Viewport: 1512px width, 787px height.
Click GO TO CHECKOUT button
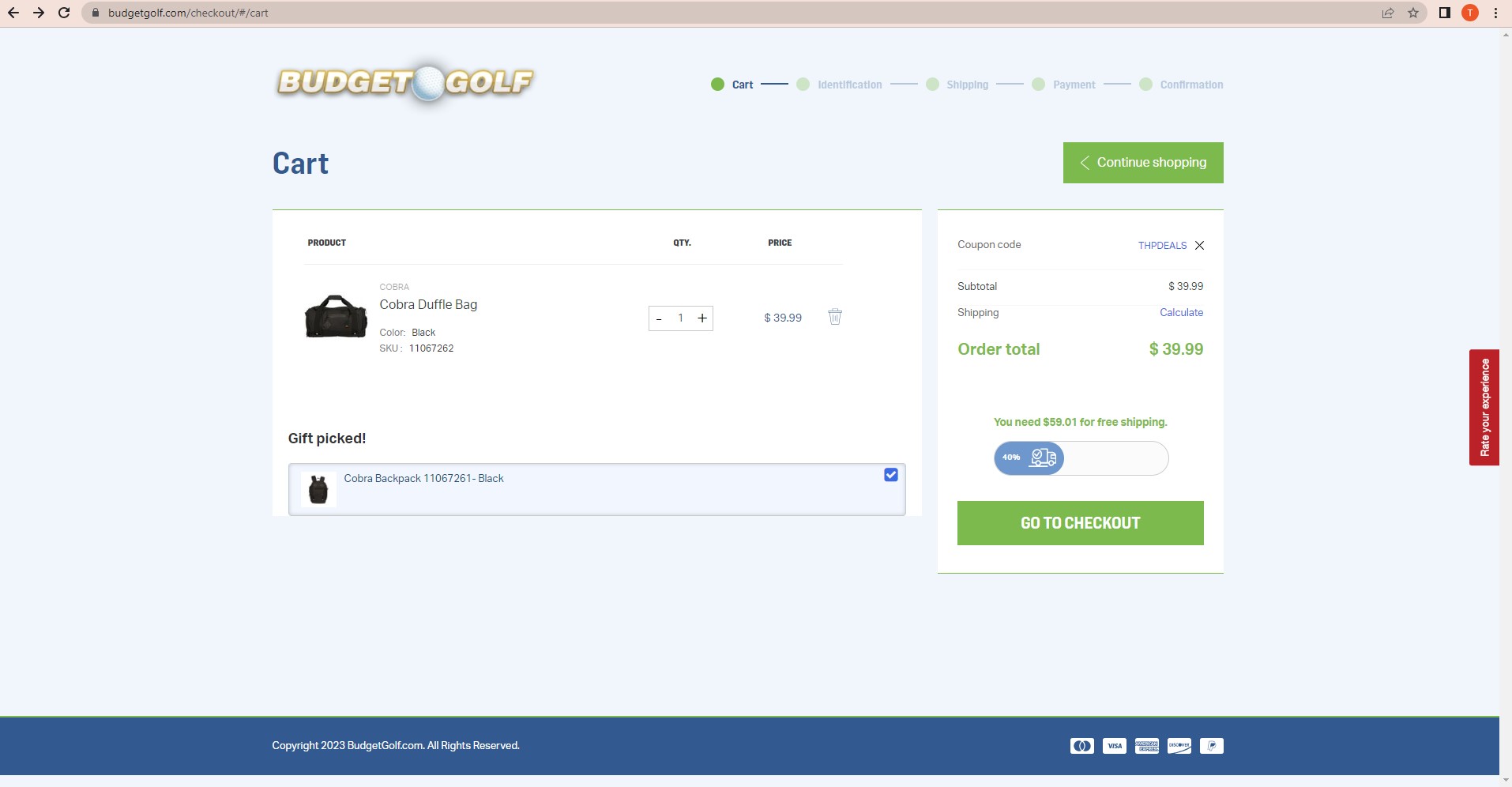click(1081, 523)
